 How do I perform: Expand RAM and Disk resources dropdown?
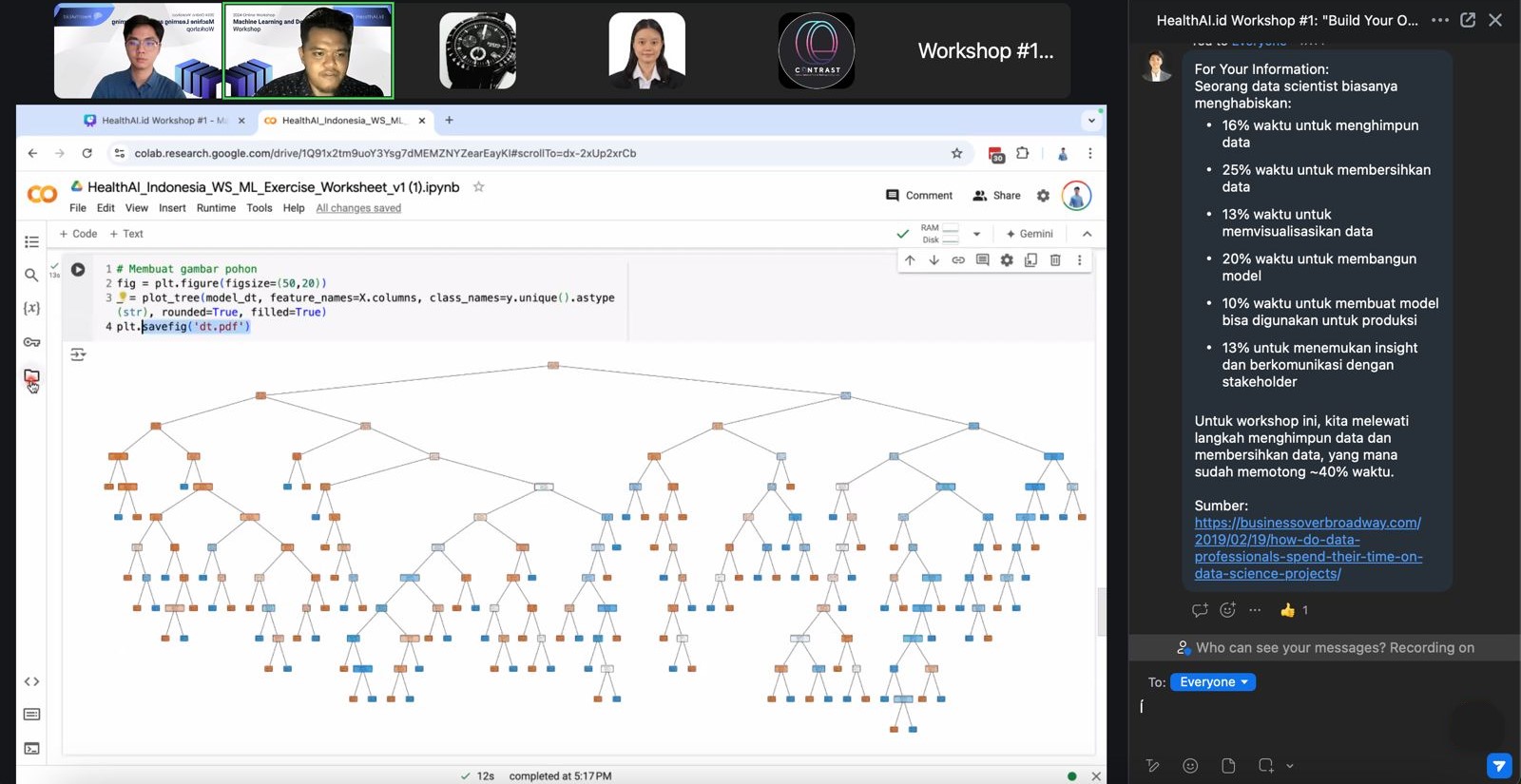coord(976,234)
